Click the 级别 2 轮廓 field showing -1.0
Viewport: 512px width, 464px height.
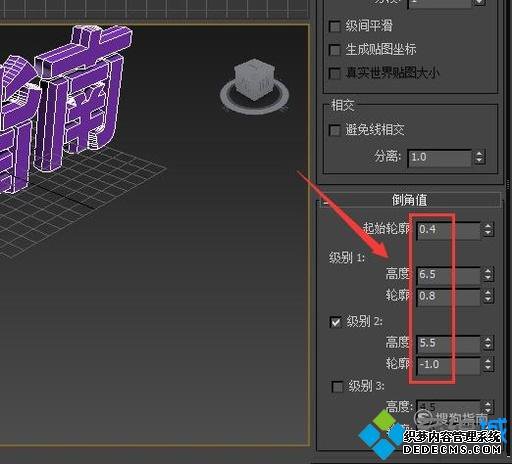449,365
